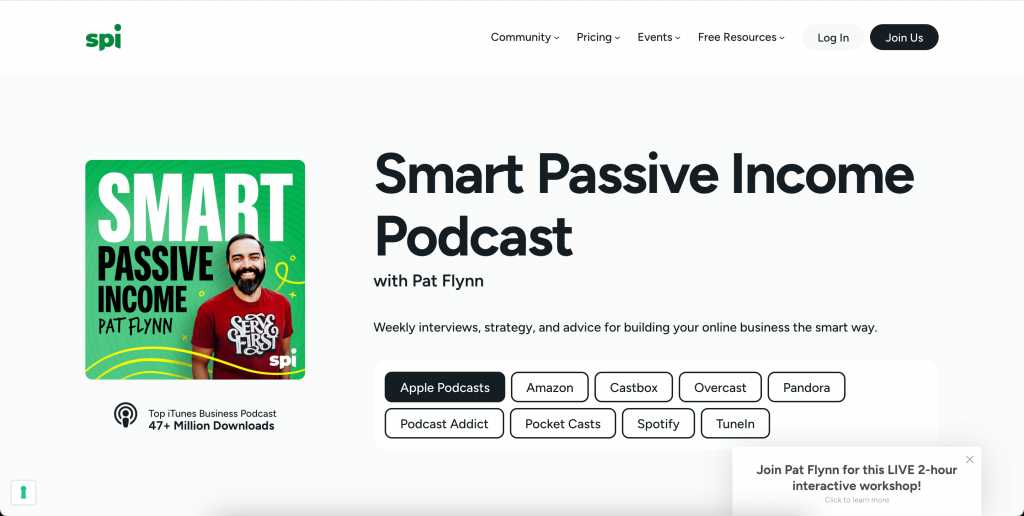Choose the Castbox platform button
This screenshot has width=1024, height=516.
click(x=633, y=387)
